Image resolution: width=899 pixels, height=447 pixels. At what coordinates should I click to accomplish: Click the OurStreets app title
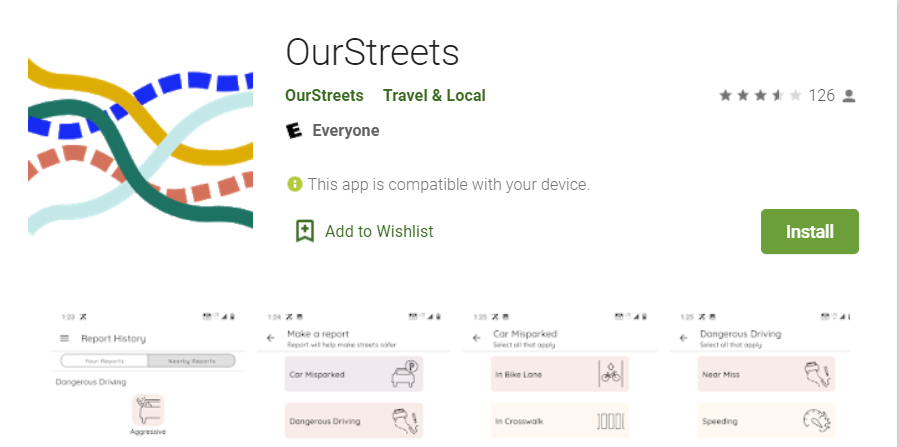(x=372, y=52)
